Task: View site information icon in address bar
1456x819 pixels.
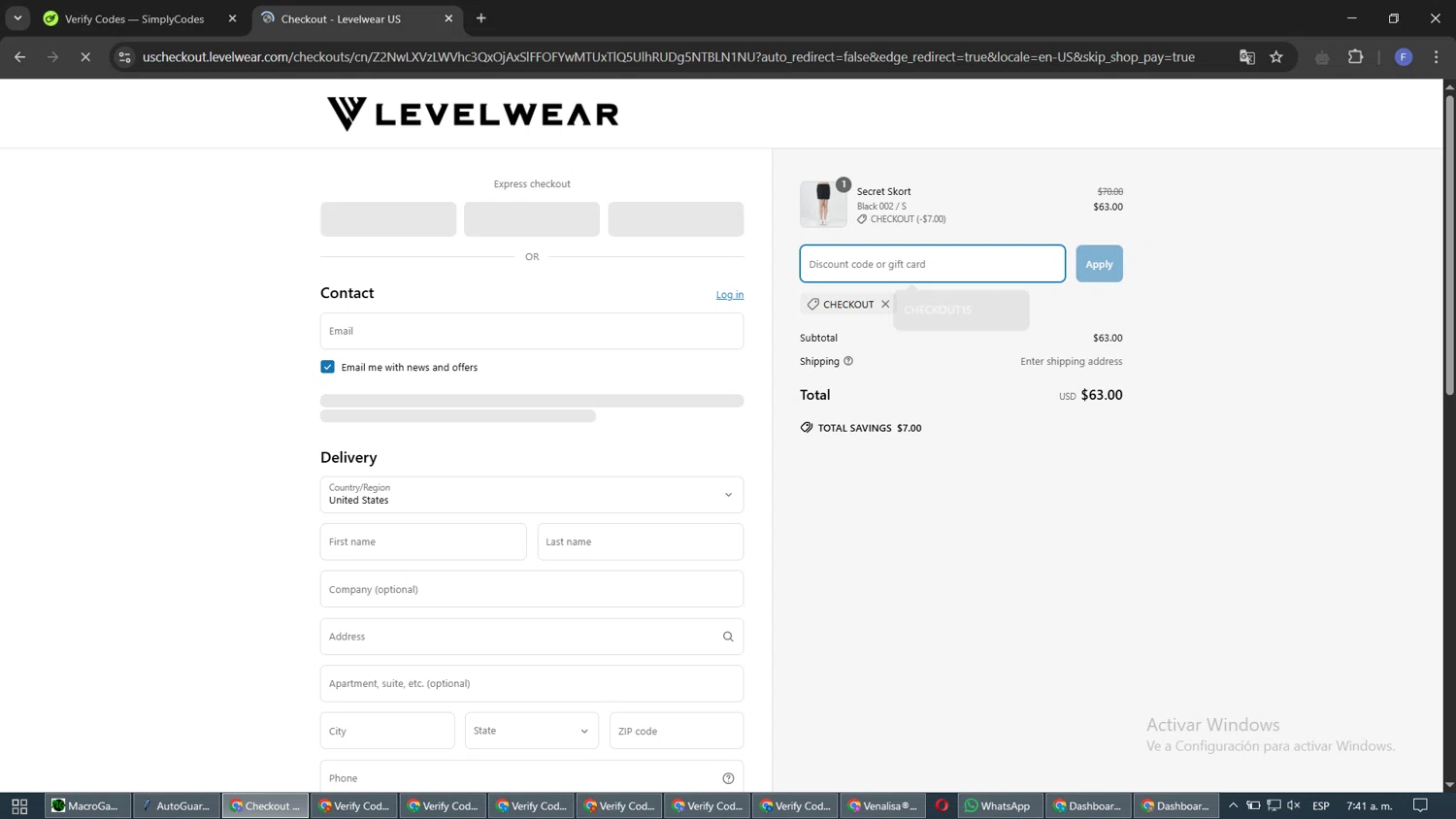Action: pos(124,57)
